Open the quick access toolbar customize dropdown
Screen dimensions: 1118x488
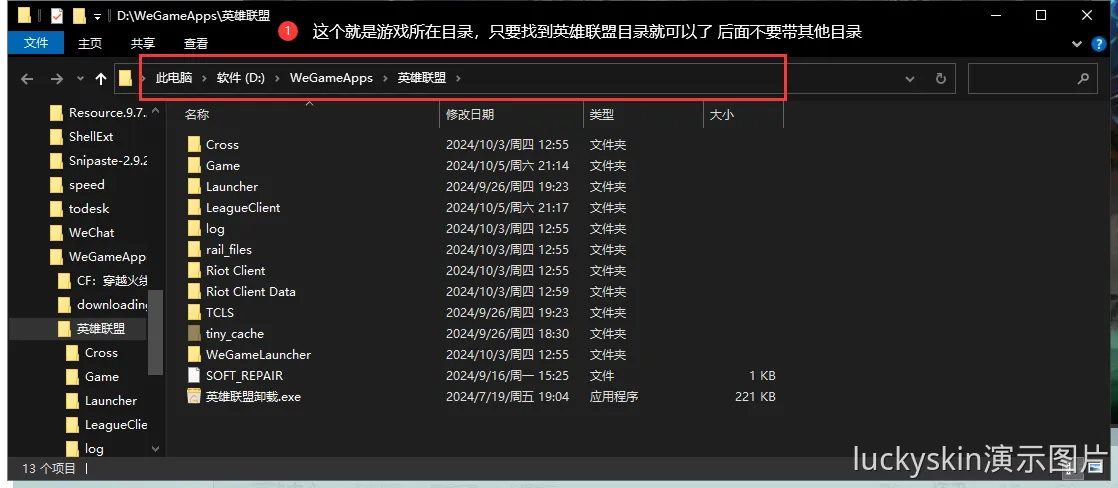pyautogui.click(x=97, y=15)
